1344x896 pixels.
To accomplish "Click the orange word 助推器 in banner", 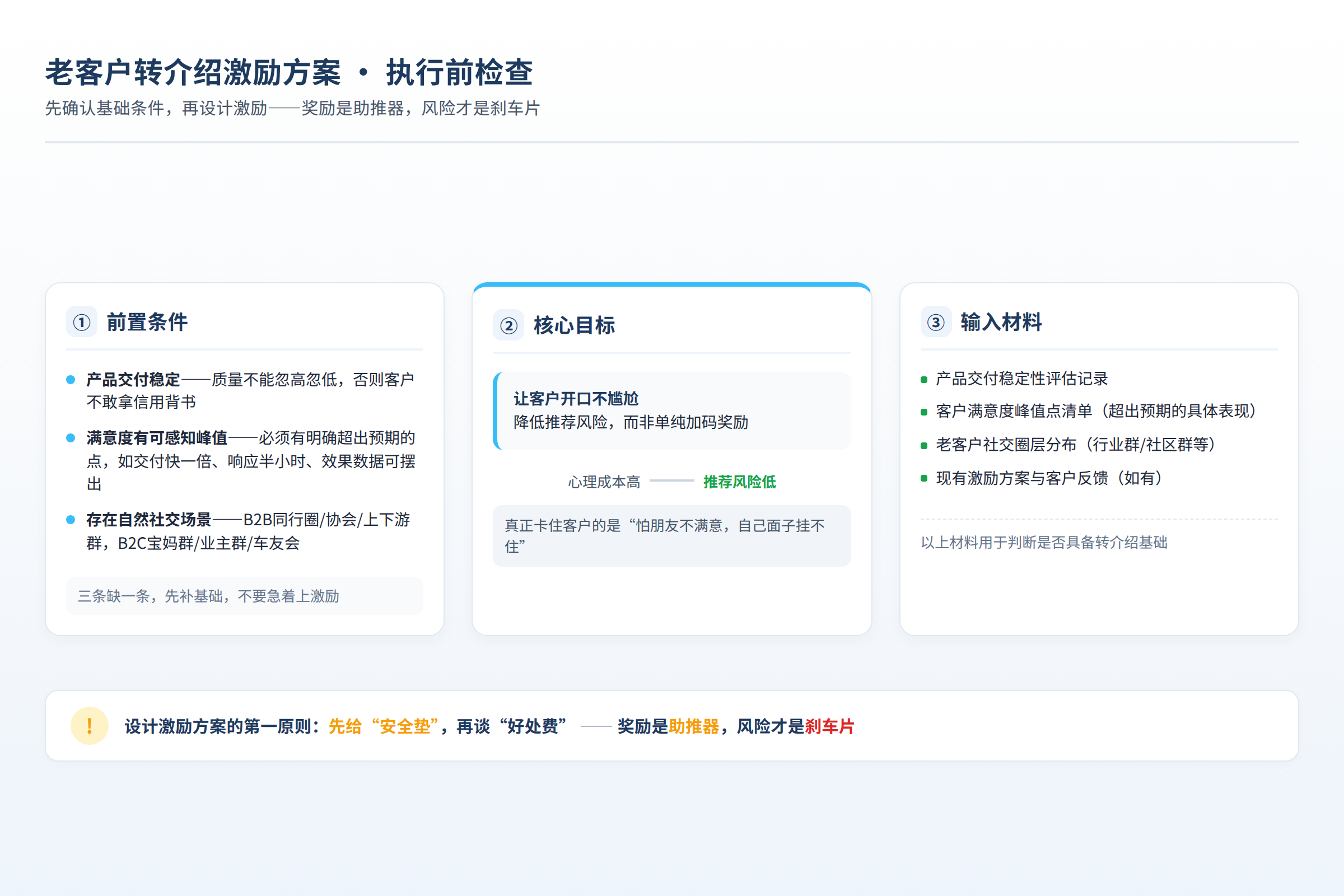I will pos(694,726).
